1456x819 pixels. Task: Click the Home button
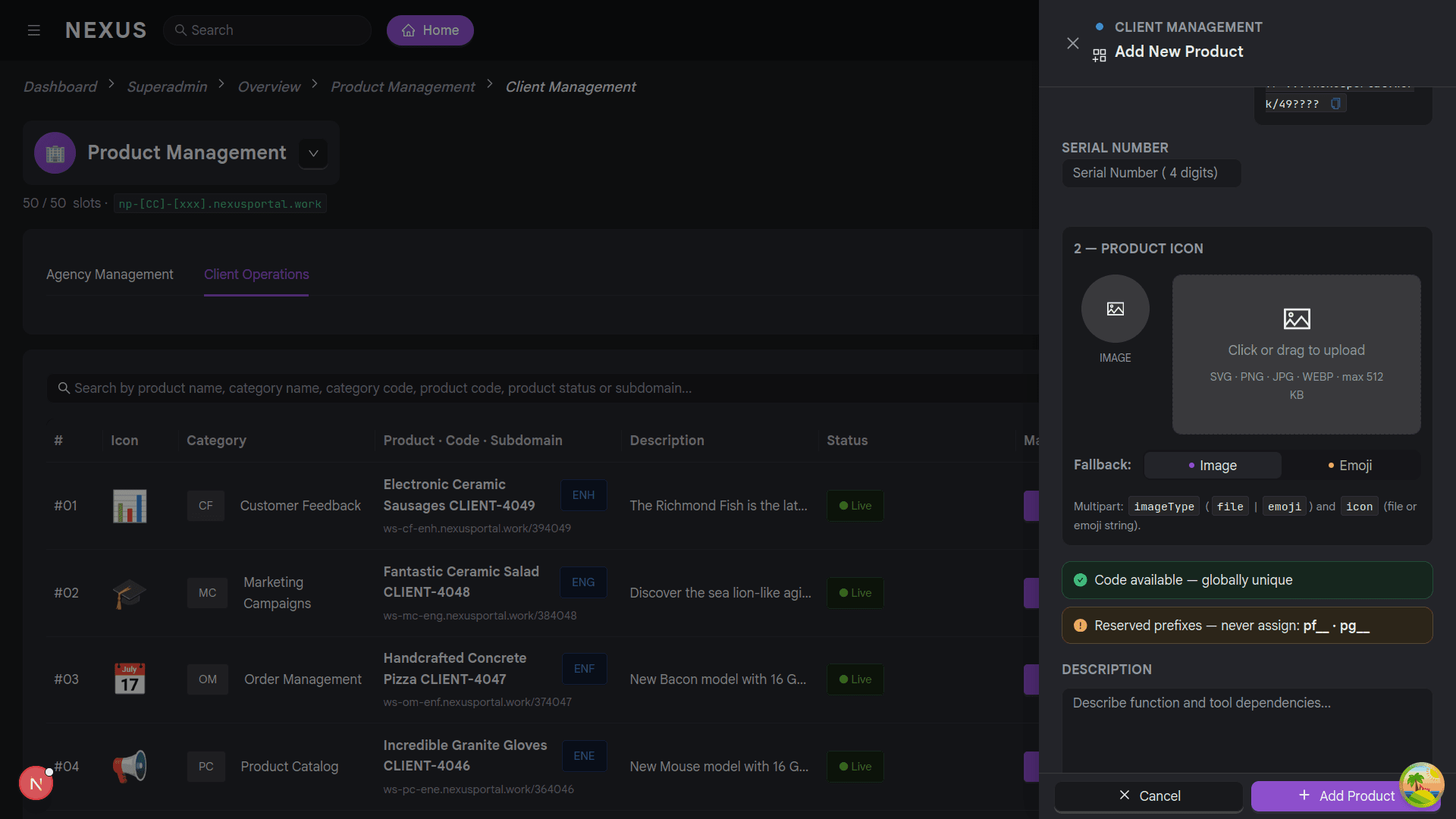[430, 30]
